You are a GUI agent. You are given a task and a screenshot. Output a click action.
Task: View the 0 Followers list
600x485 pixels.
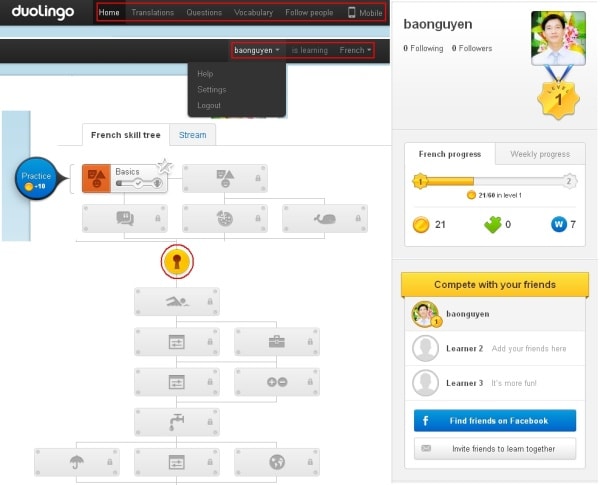tap(472, 48)
